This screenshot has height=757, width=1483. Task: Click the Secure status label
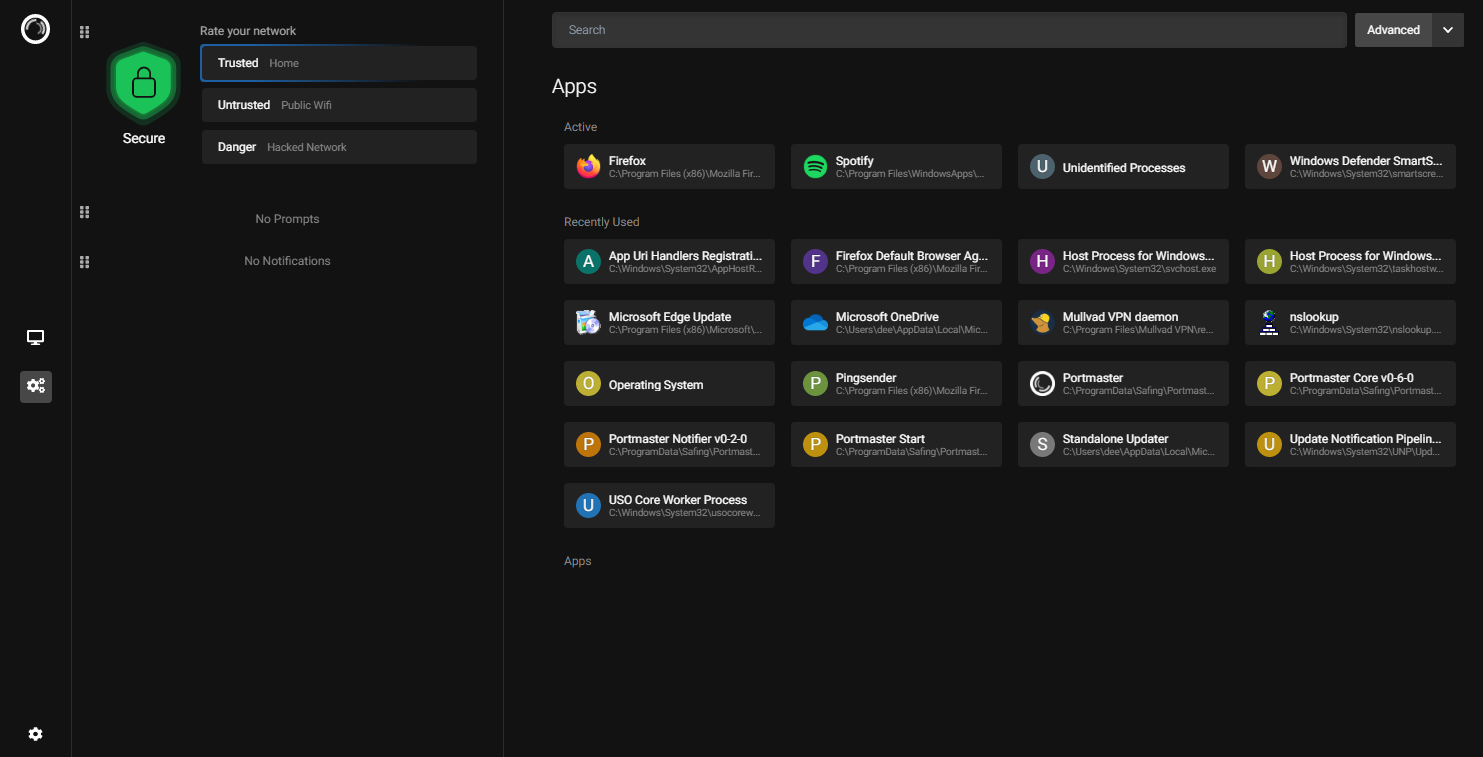(x=144, y=138)
